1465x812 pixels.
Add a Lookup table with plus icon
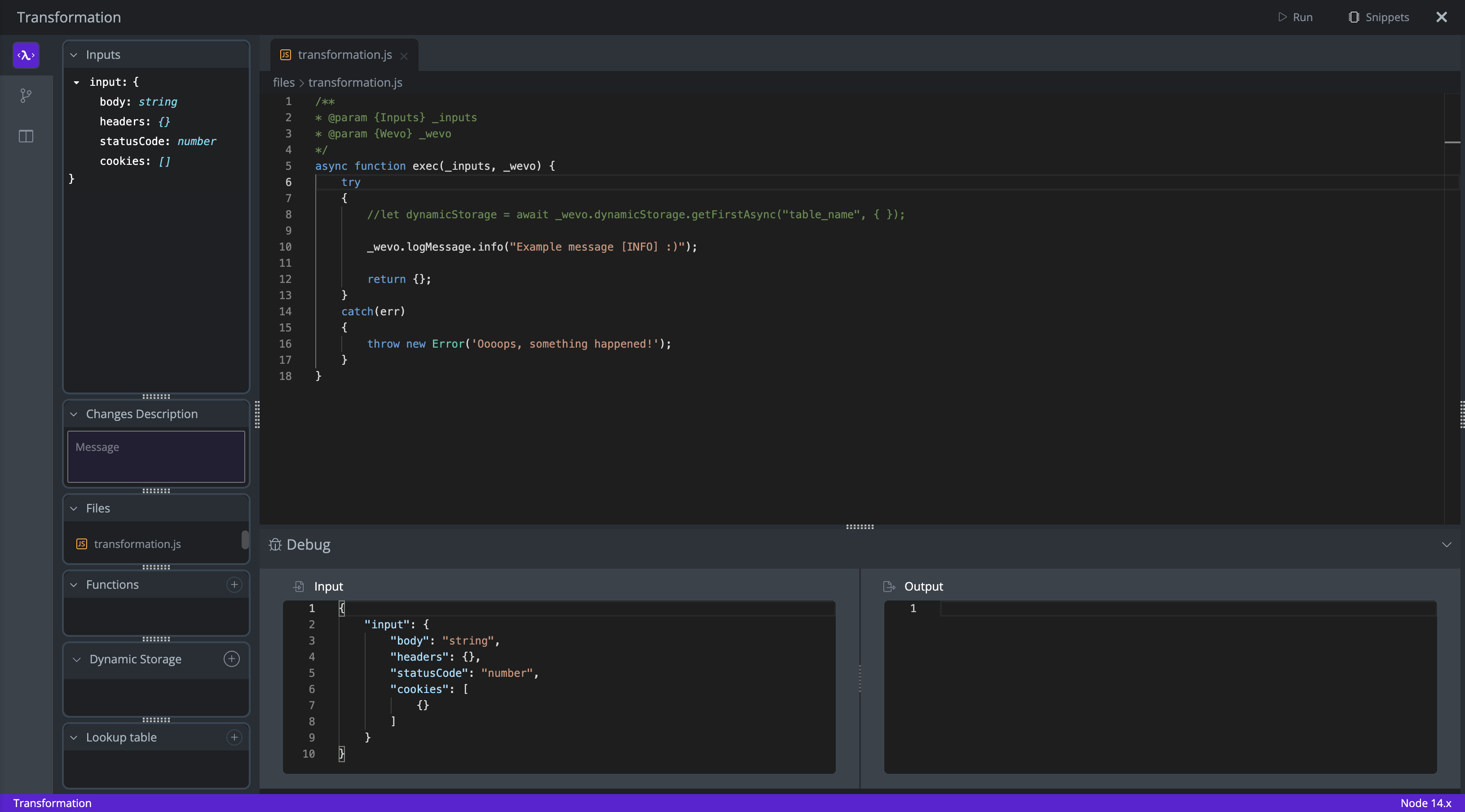234,737
